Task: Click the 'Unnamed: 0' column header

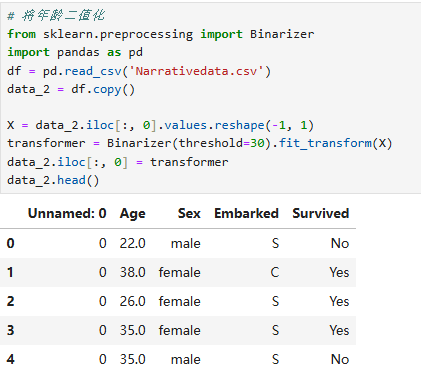Action: [x=67, y=213]
